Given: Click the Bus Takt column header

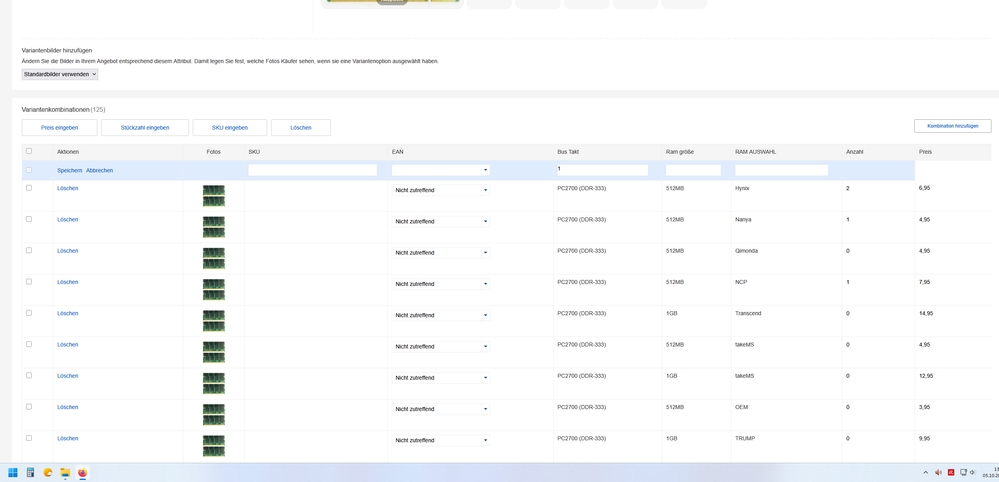Looking at the screenshot, I should 568,152.
